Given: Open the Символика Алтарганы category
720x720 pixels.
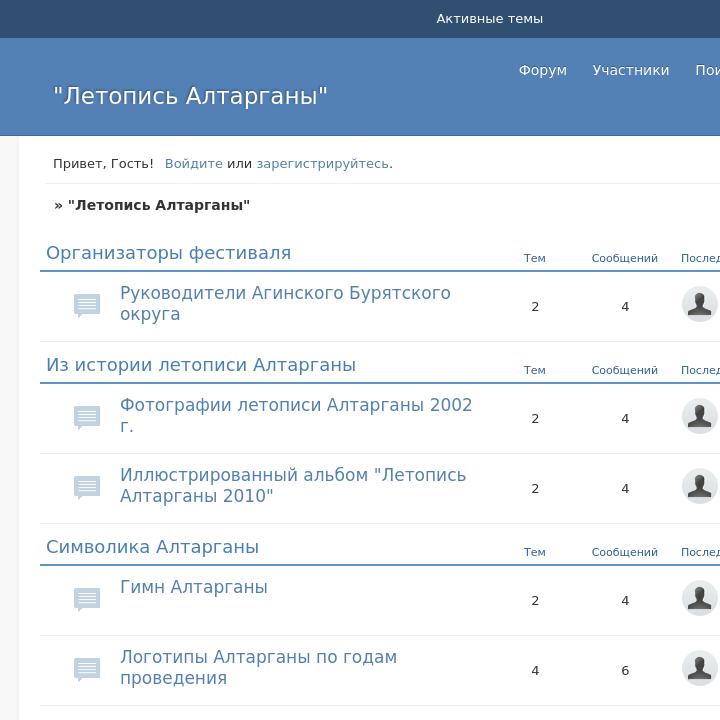Looking at the screenshot, I should [x=152, y=547].
